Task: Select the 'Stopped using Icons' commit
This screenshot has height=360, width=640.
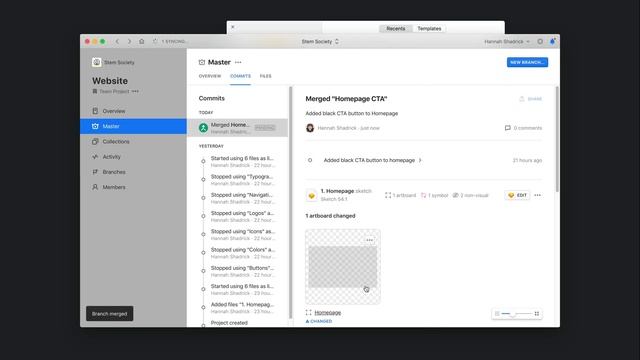Action: 238,235
